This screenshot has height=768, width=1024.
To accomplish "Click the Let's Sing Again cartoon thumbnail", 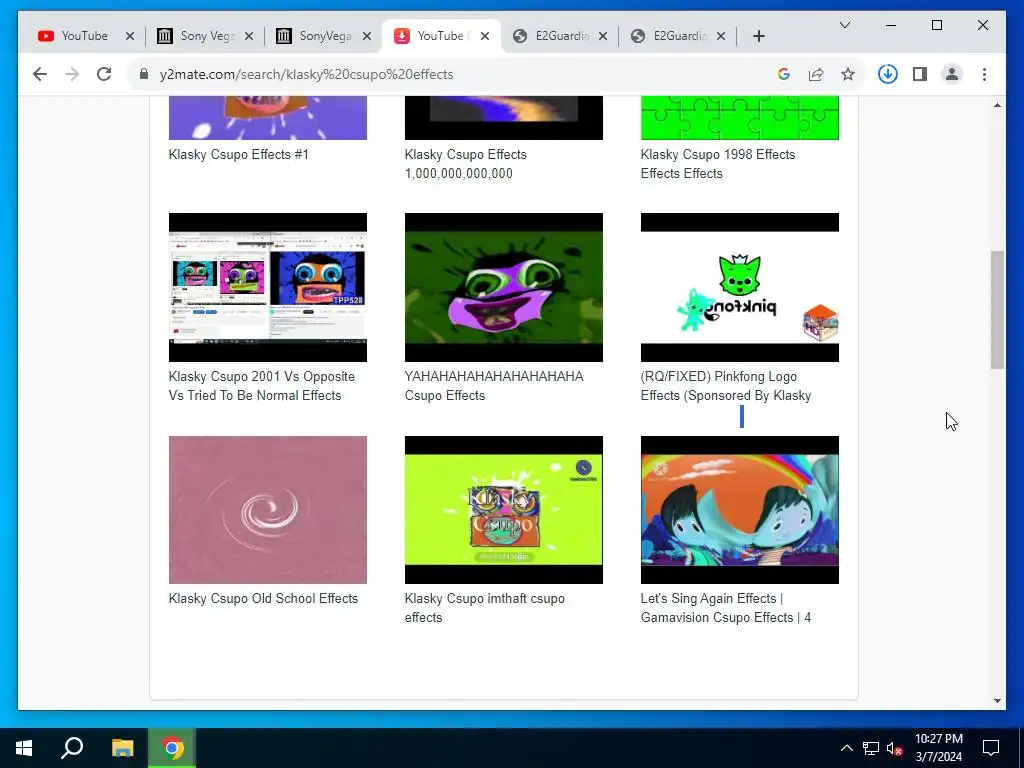I will pyautogui.click(x=739, y=510).
